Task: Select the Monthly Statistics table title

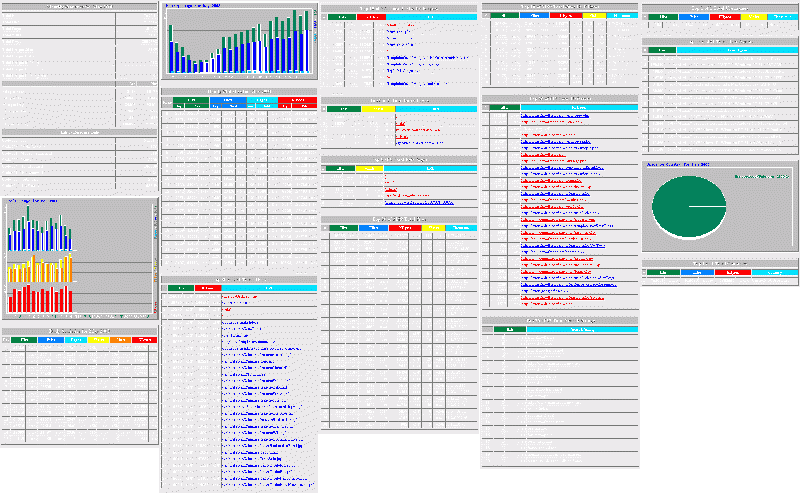Action: pyautogui.click(x=80, y=6)
